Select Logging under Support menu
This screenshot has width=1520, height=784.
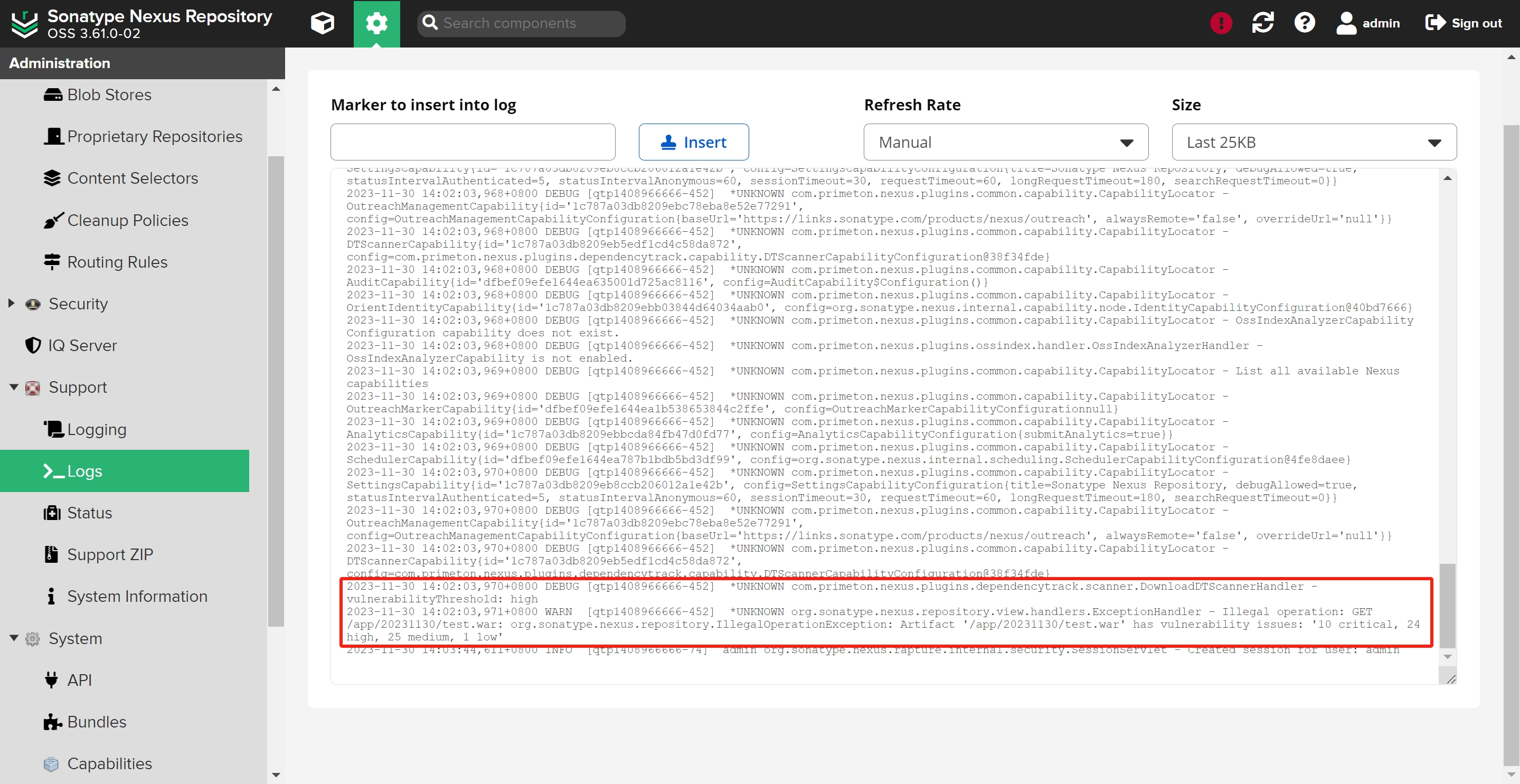click(x=96, y=429)
